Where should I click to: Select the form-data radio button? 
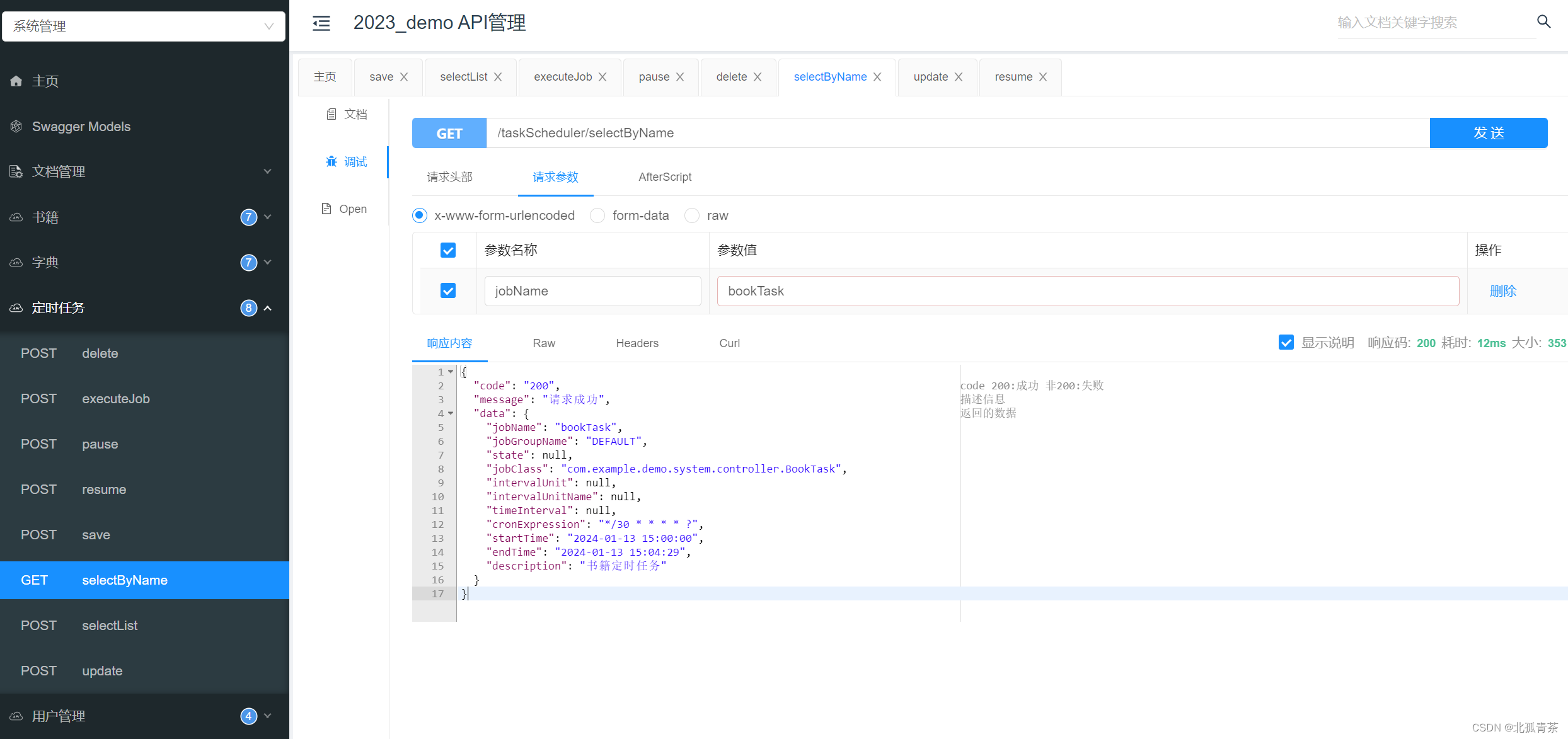point(597,215)
